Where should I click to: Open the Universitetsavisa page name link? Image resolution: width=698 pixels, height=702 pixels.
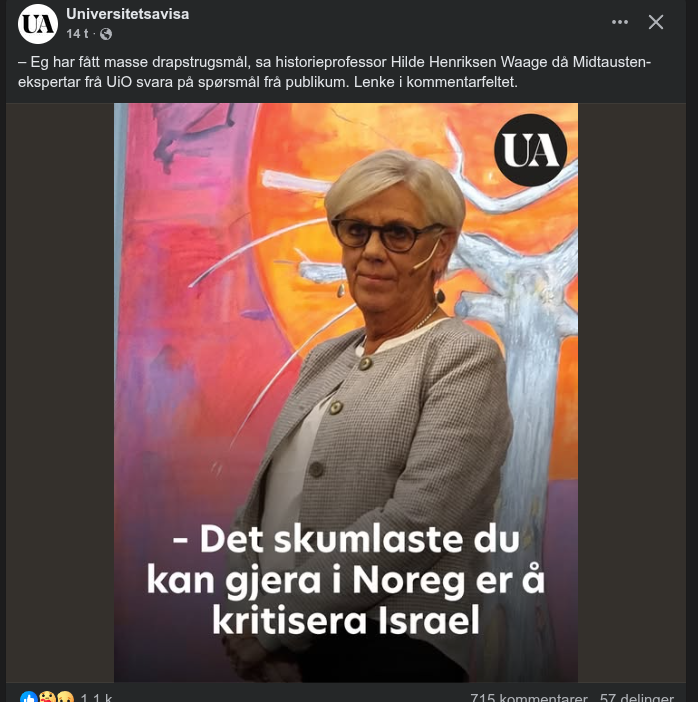tap(128, 14)
